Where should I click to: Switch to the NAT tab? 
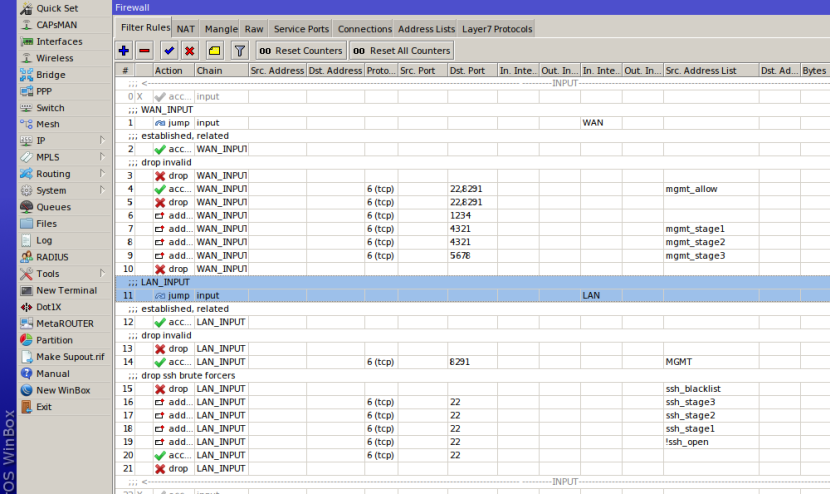pos(186,29)
